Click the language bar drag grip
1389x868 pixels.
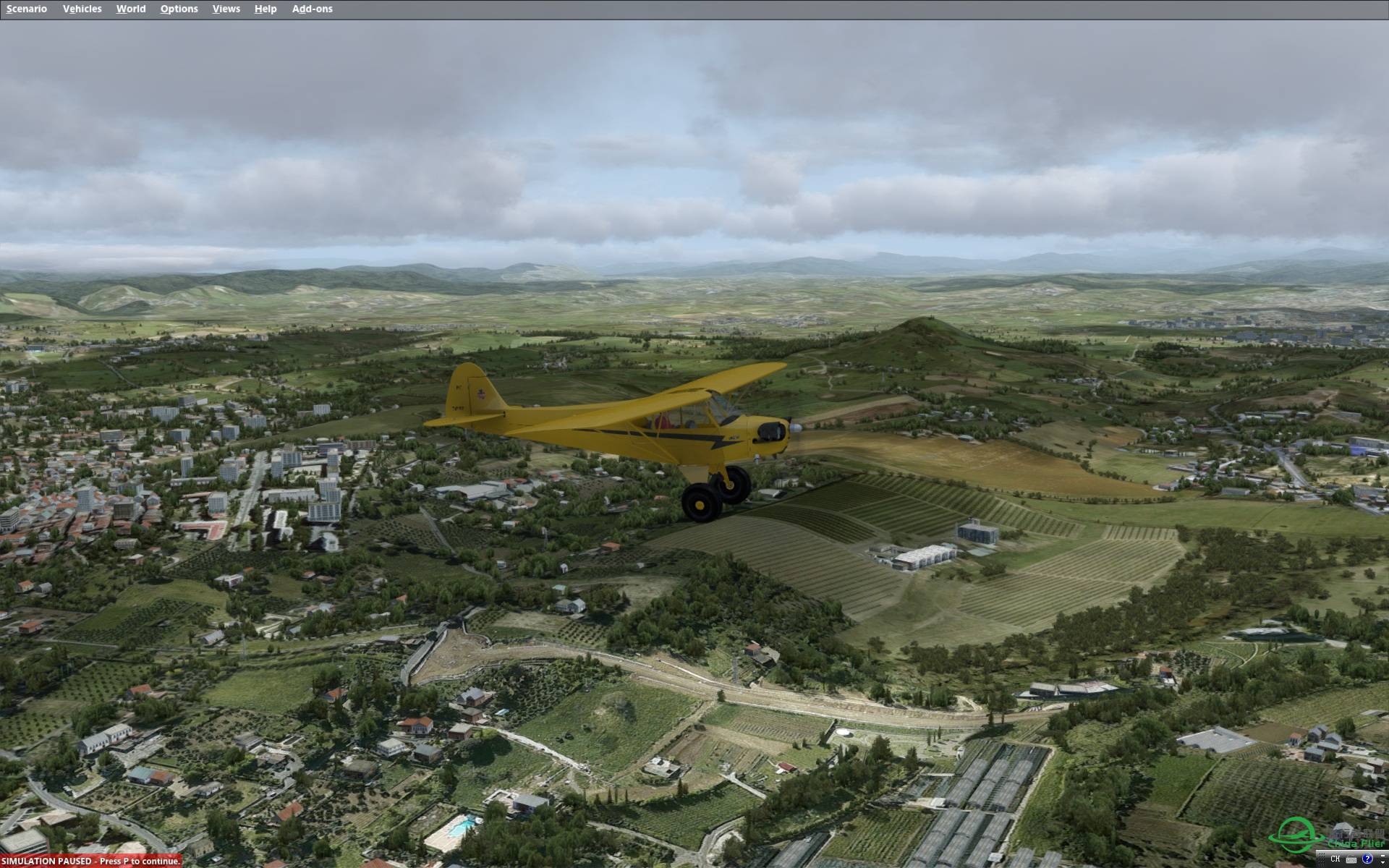tap(1322, 859)
